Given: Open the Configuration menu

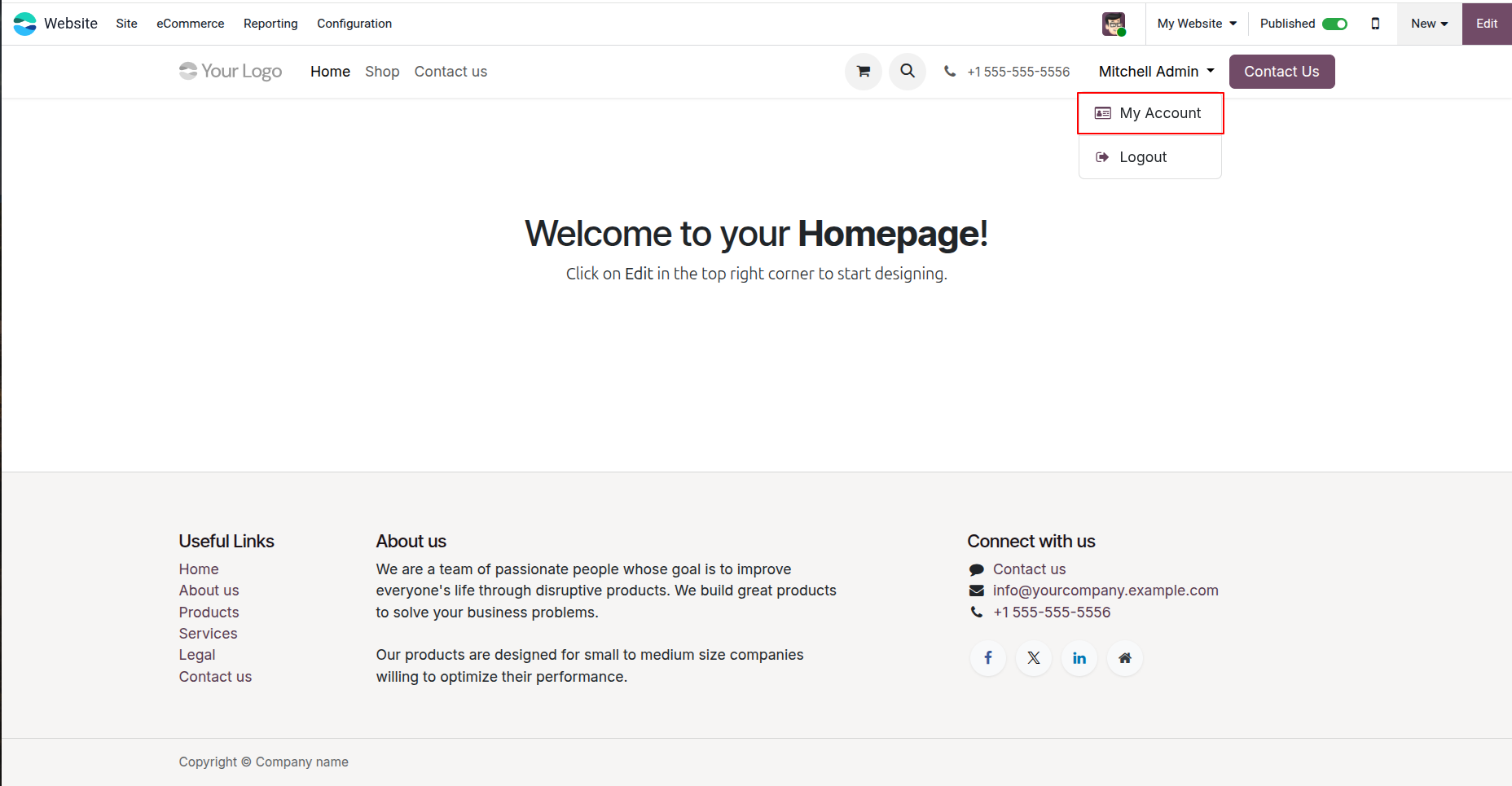Looking at the screenshot, I should click(354, 24).
